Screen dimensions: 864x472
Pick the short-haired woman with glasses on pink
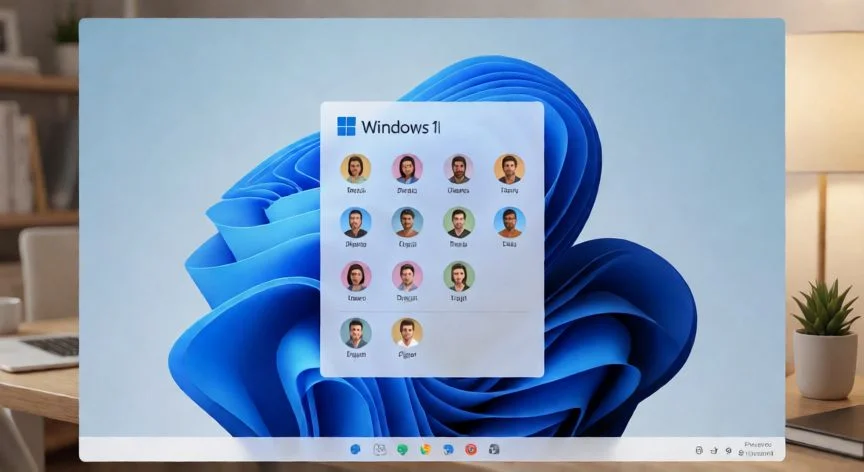coord(355,276)
